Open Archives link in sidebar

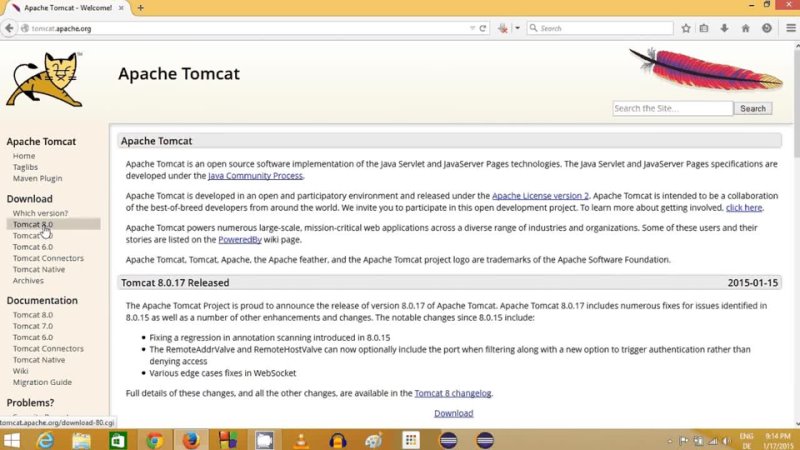click(x=28, y=281)
